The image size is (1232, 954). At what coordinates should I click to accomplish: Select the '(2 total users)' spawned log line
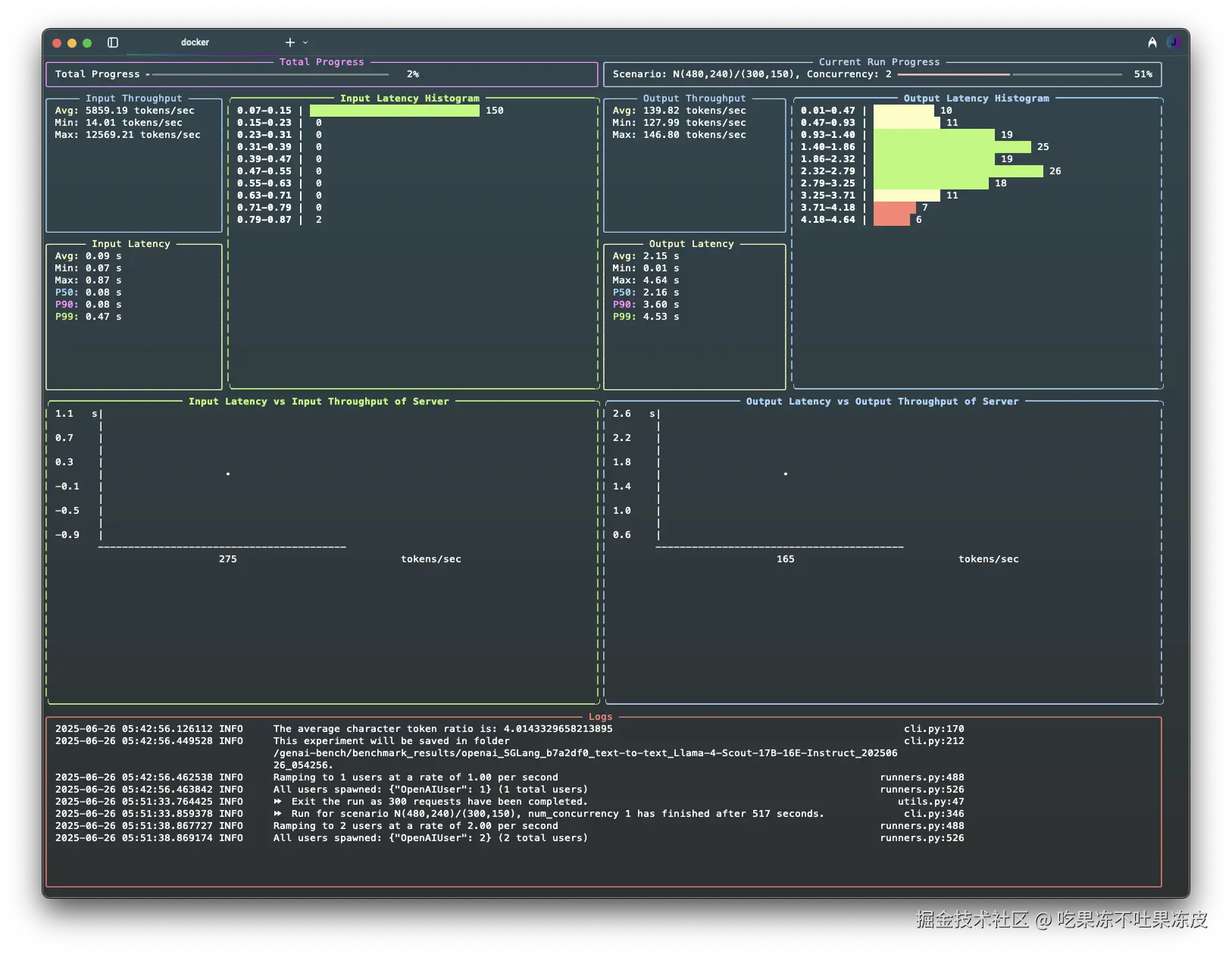coord(431,838)
